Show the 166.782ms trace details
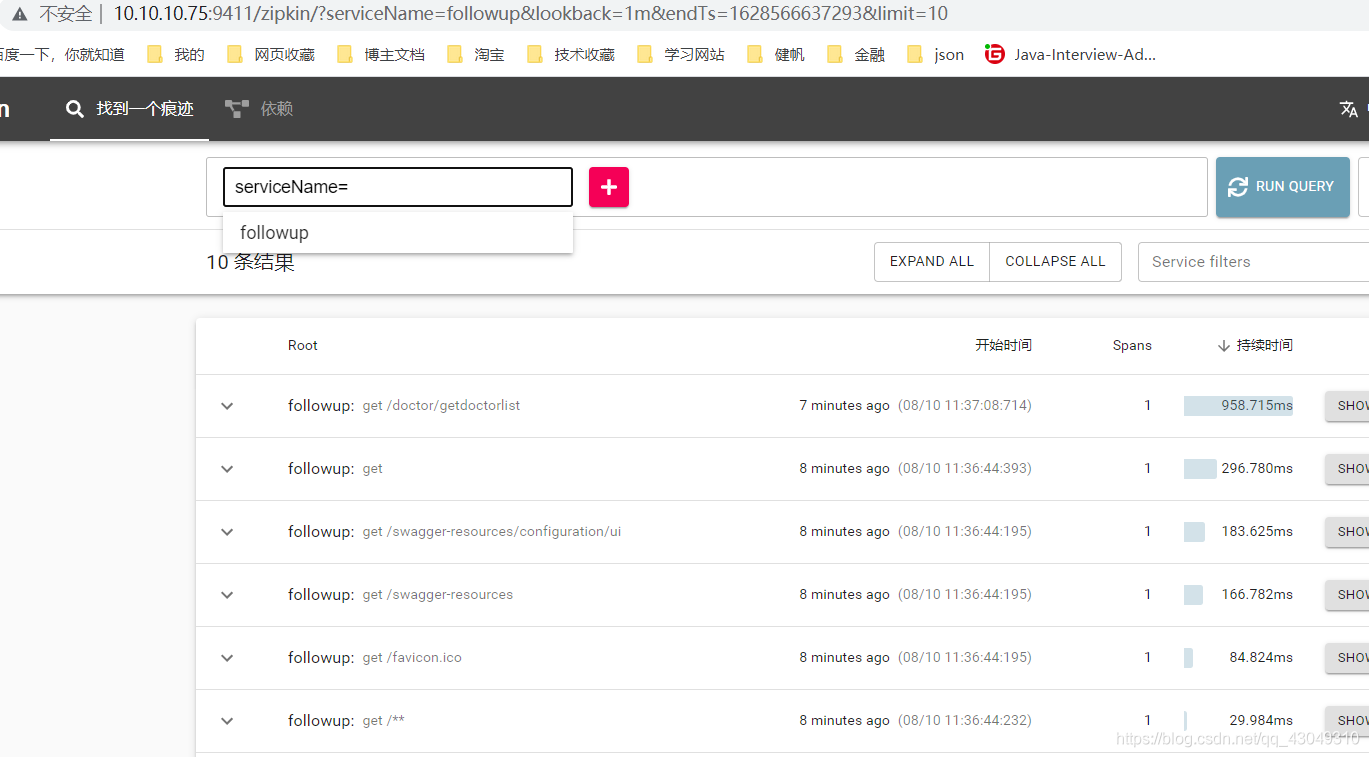The width and height of the screenshot is (1369, 757). pos(1347,595)
